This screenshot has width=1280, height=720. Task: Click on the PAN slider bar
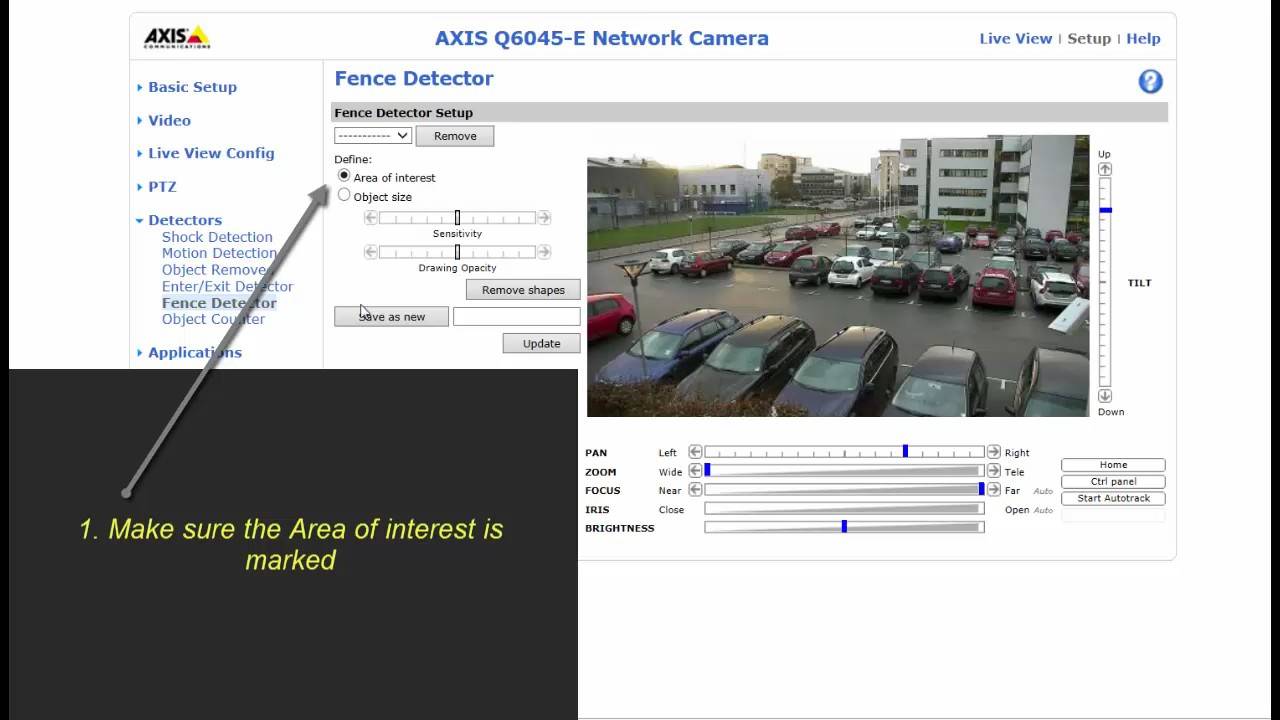[844, 452]
